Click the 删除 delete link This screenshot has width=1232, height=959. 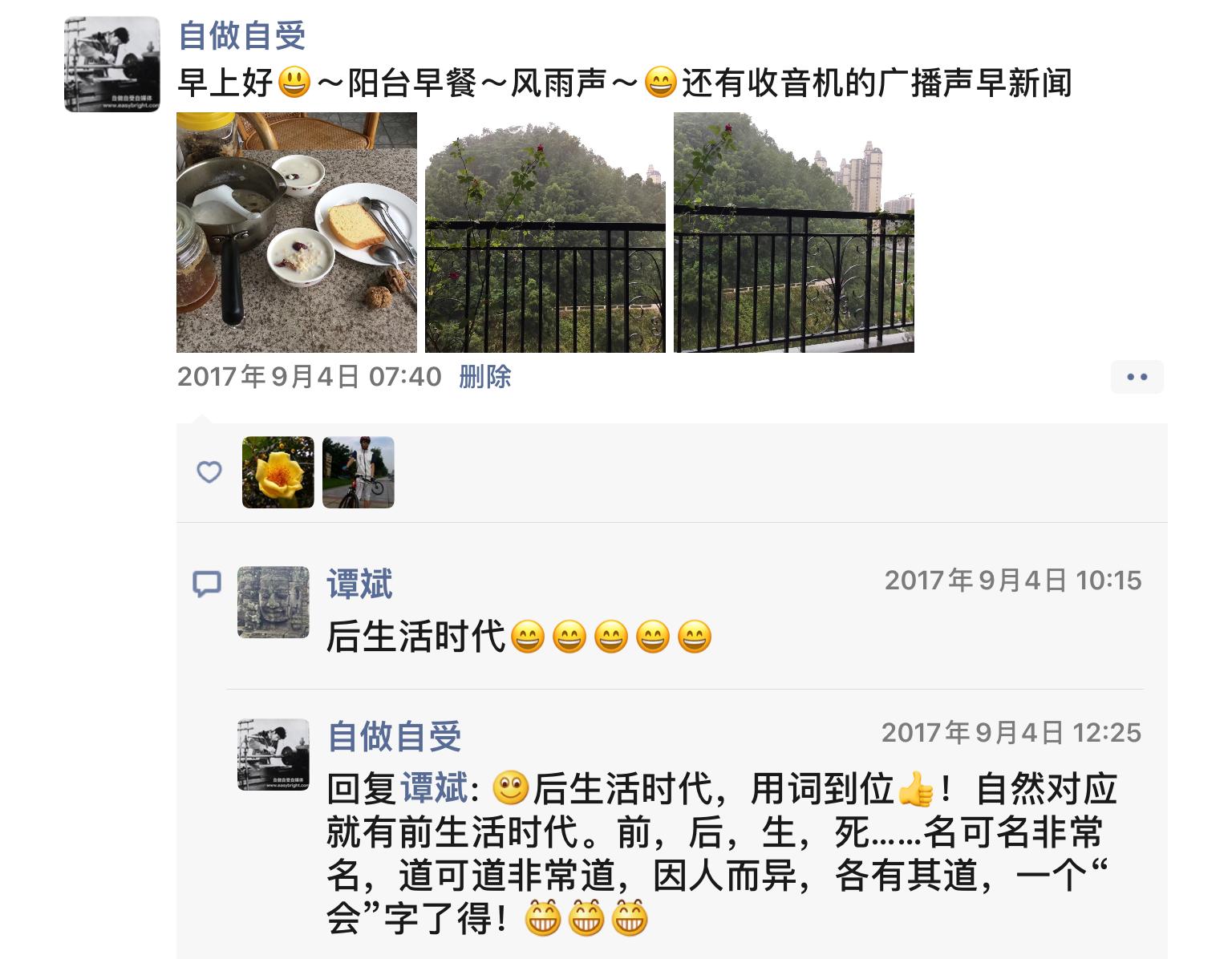pyautogui.click(x=485, y=377)
